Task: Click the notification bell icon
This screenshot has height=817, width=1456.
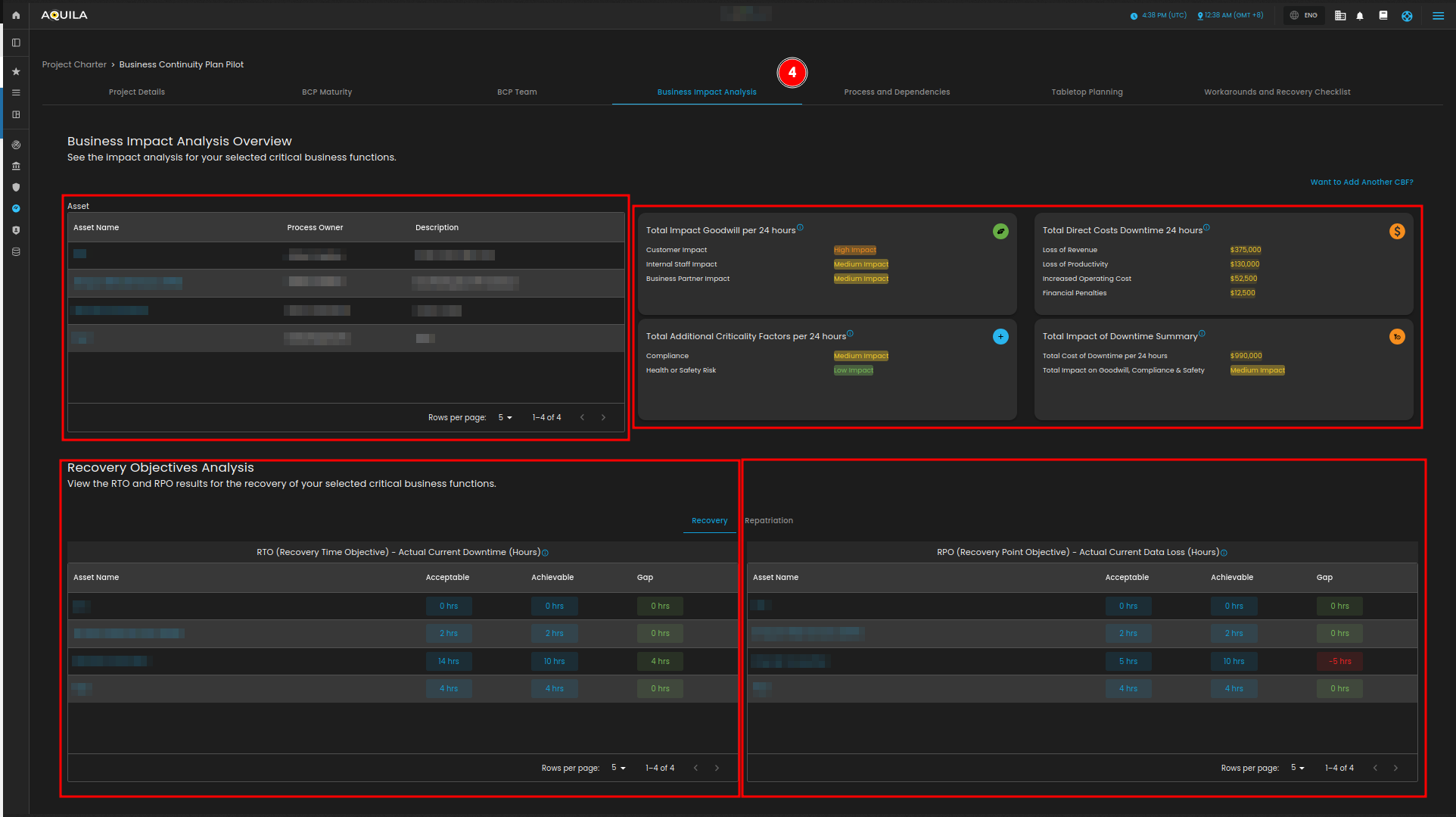Action: pos(1360,16)
